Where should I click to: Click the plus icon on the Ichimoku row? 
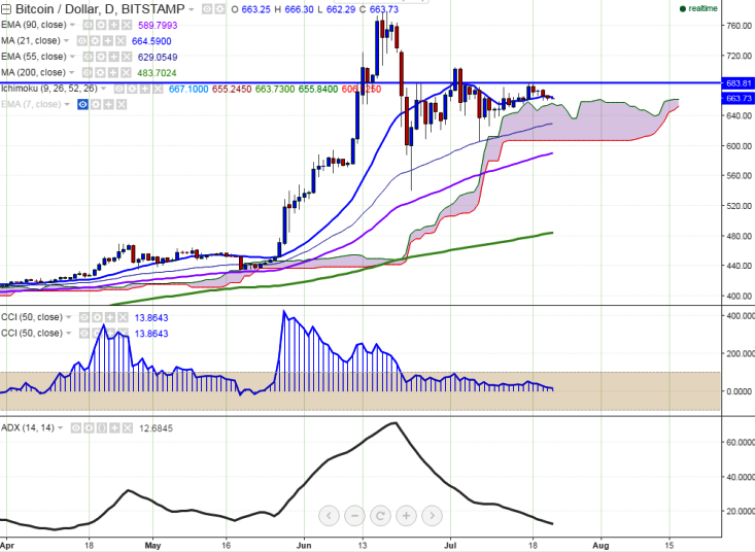144,89
